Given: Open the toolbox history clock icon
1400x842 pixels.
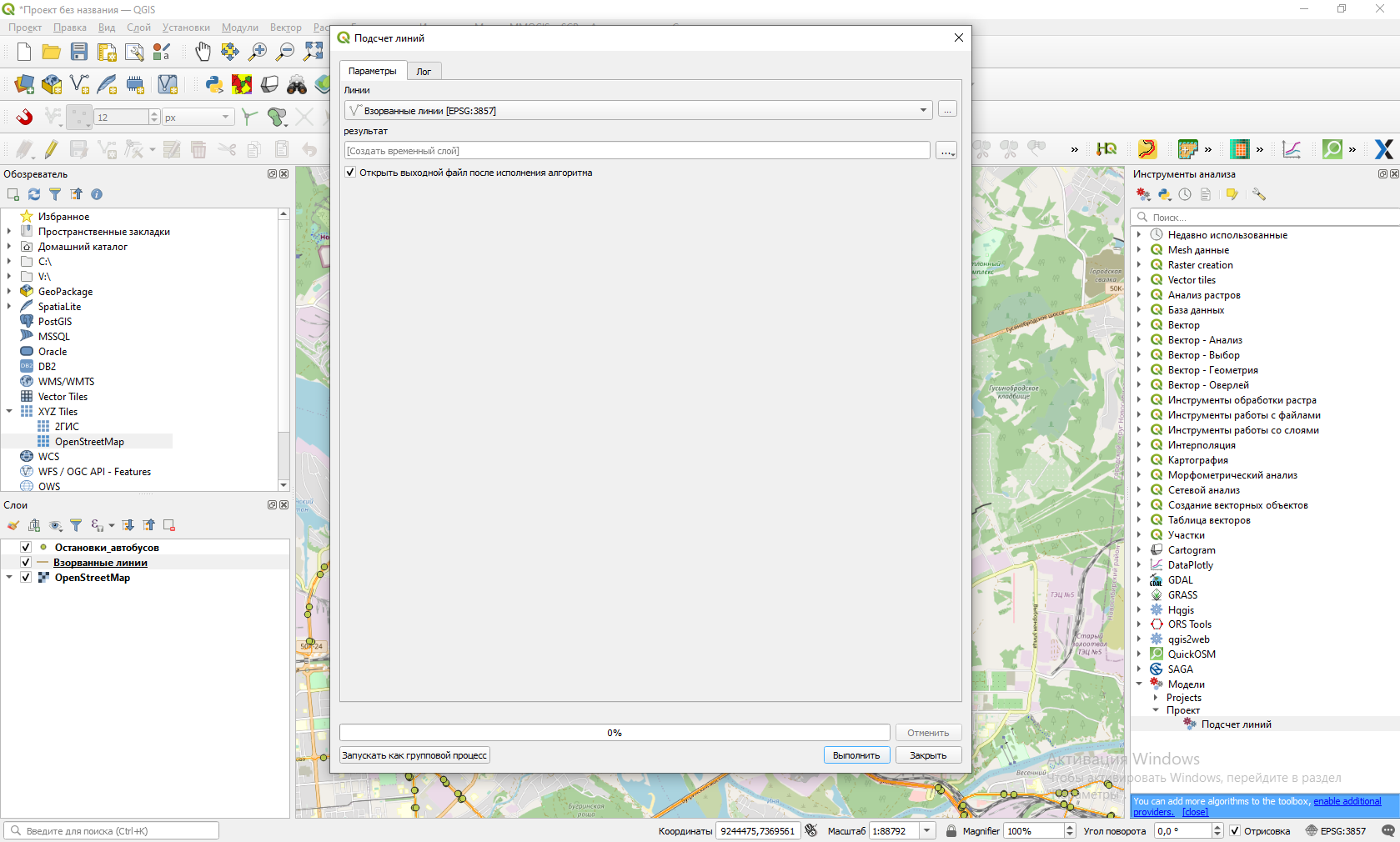Looking at the screenshot, I should pos(1185,194).
